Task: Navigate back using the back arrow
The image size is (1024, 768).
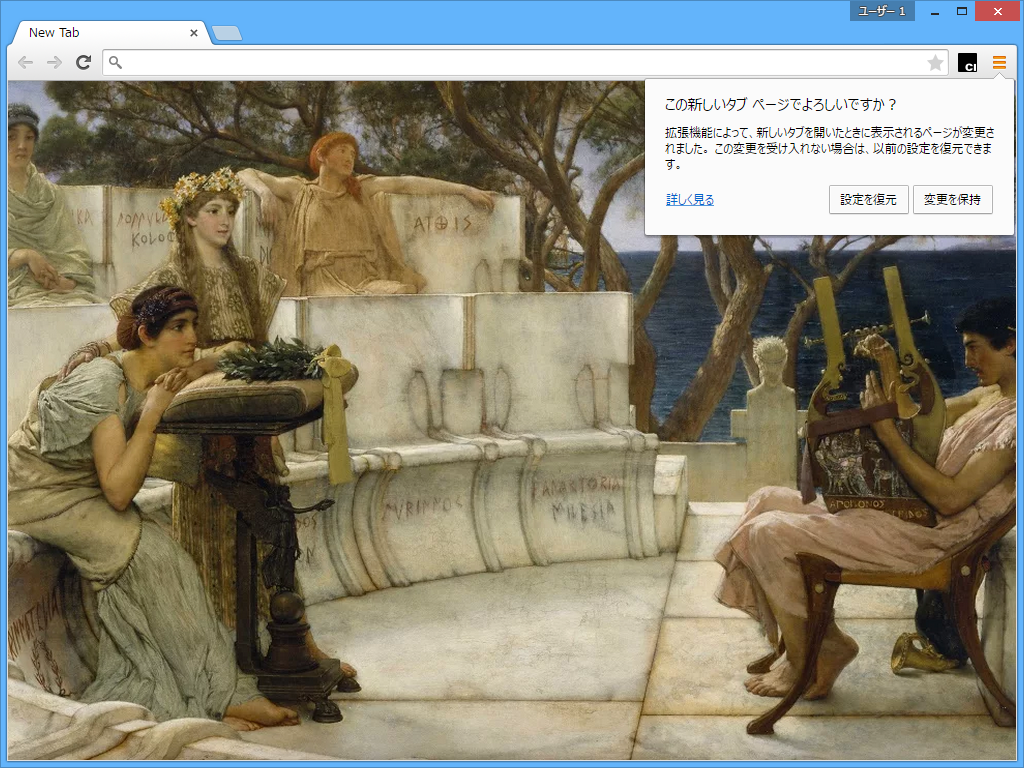Action: coord(25,62)
